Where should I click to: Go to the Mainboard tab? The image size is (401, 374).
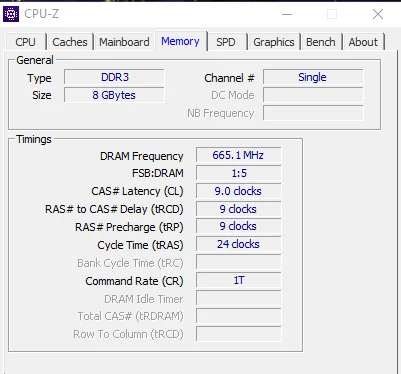click(x=124, y=42)
